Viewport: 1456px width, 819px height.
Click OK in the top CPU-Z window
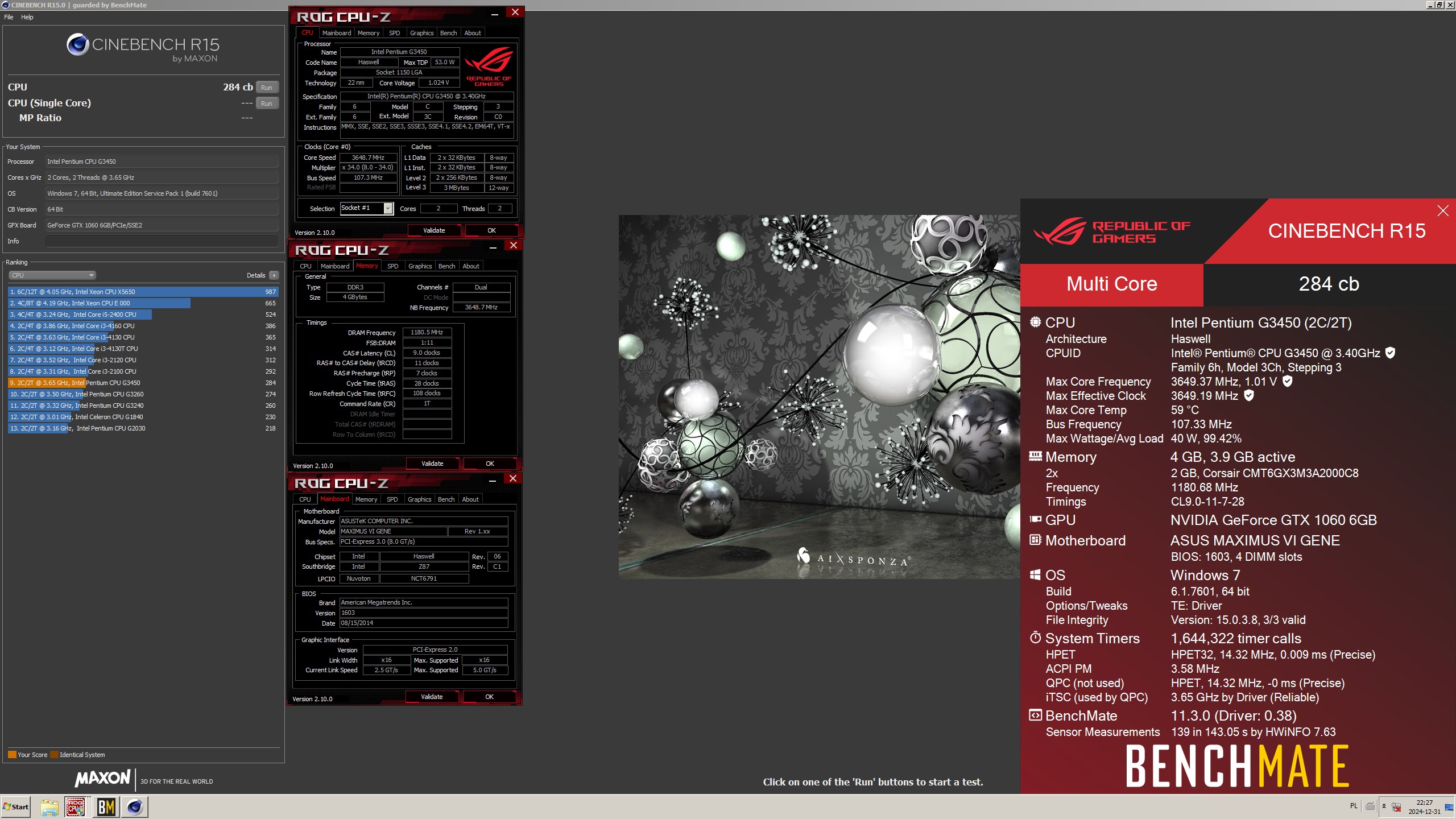point(491,230)
